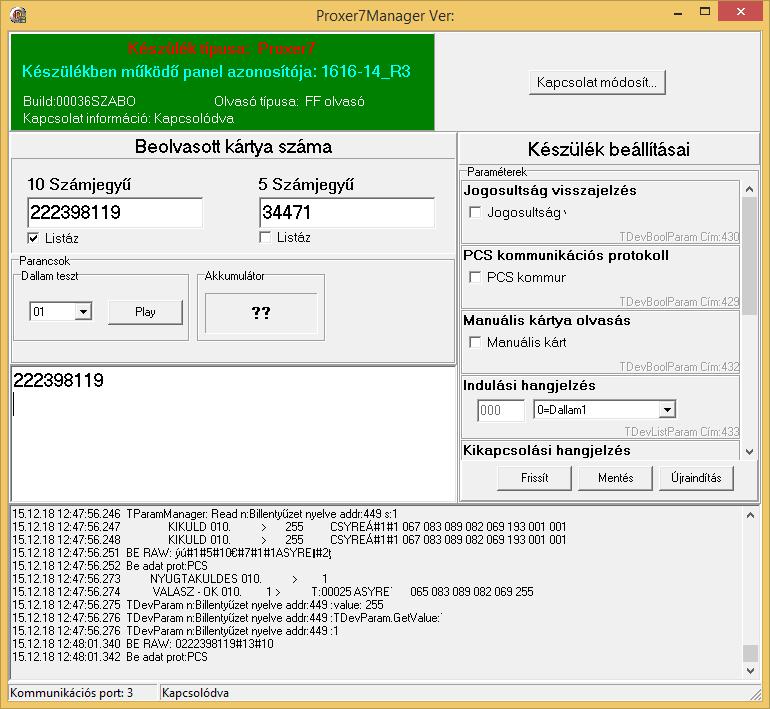Maximize the Proxer7Manager window
This screenshot has width=770, height=709.
tap(705, 12)
